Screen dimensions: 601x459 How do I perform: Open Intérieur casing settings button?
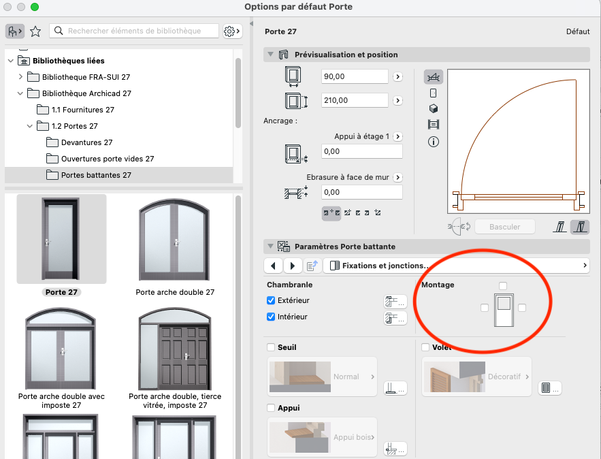395,318
